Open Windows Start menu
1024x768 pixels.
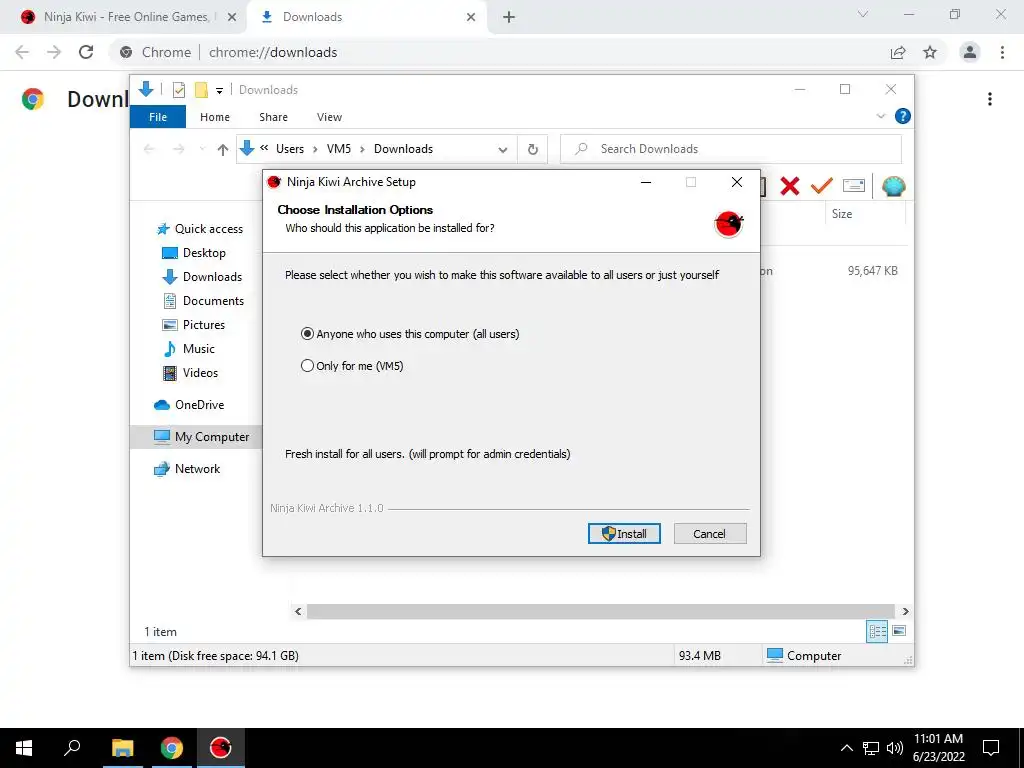24,748
